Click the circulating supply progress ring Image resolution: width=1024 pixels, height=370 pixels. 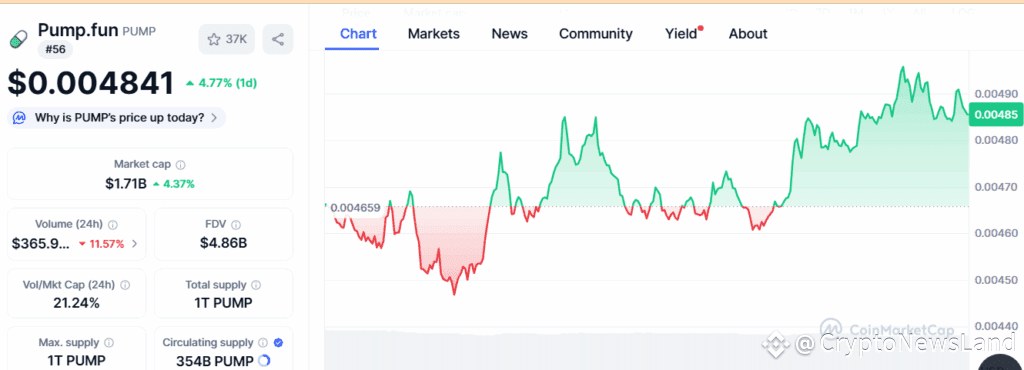coord(264,360)
